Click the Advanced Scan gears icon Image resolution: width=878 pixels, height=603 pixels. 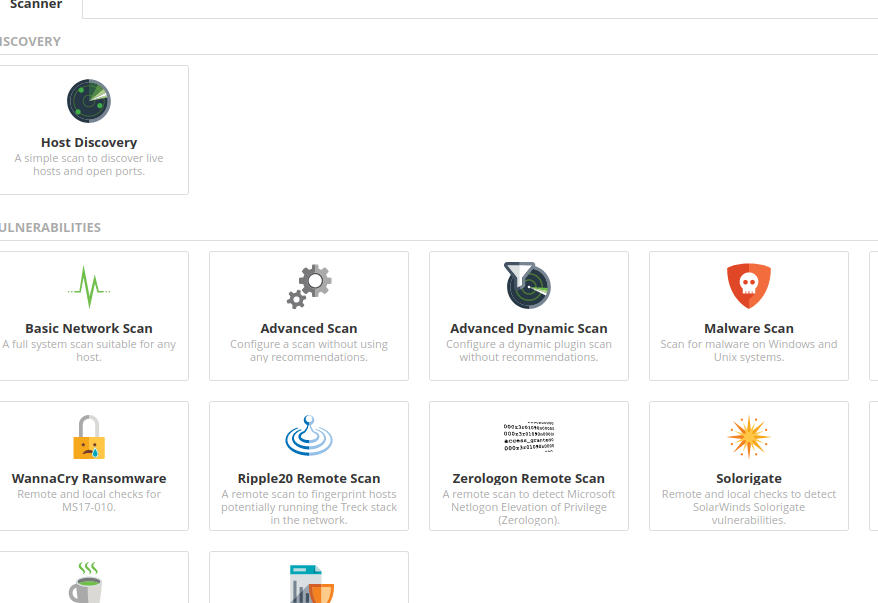[309, 287]
